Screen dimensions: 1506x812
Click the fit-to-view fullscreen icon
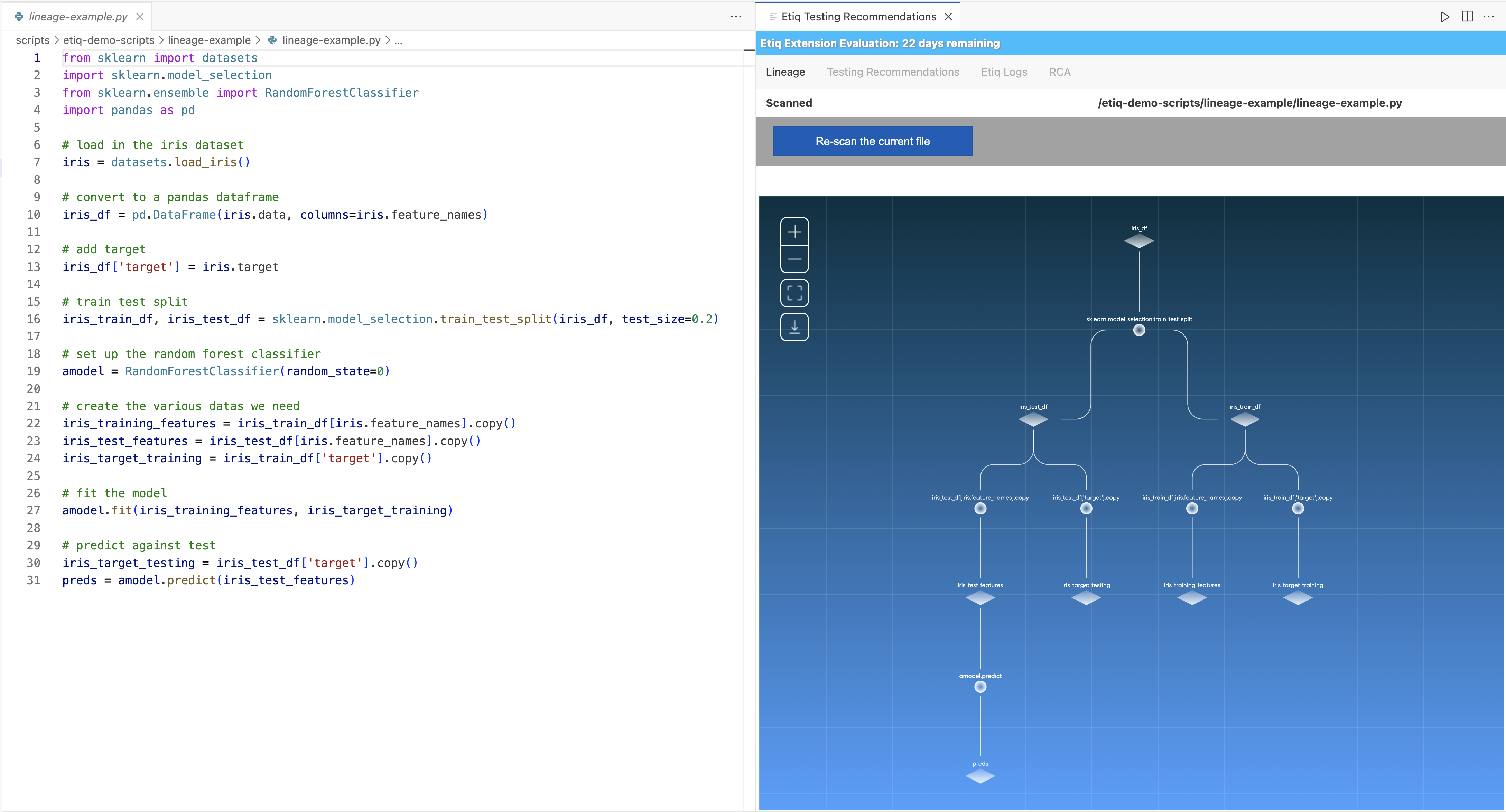(794, 293)
